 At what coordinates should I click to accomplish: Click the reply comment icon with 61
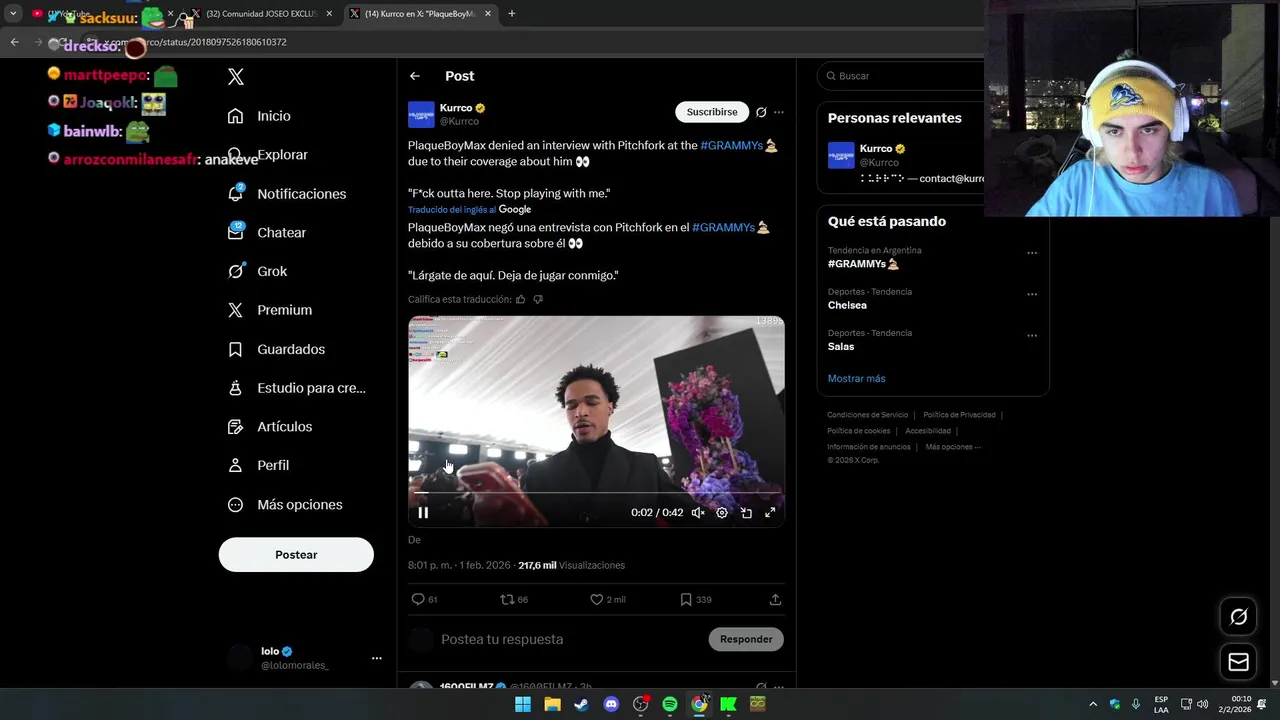(418, 600)
